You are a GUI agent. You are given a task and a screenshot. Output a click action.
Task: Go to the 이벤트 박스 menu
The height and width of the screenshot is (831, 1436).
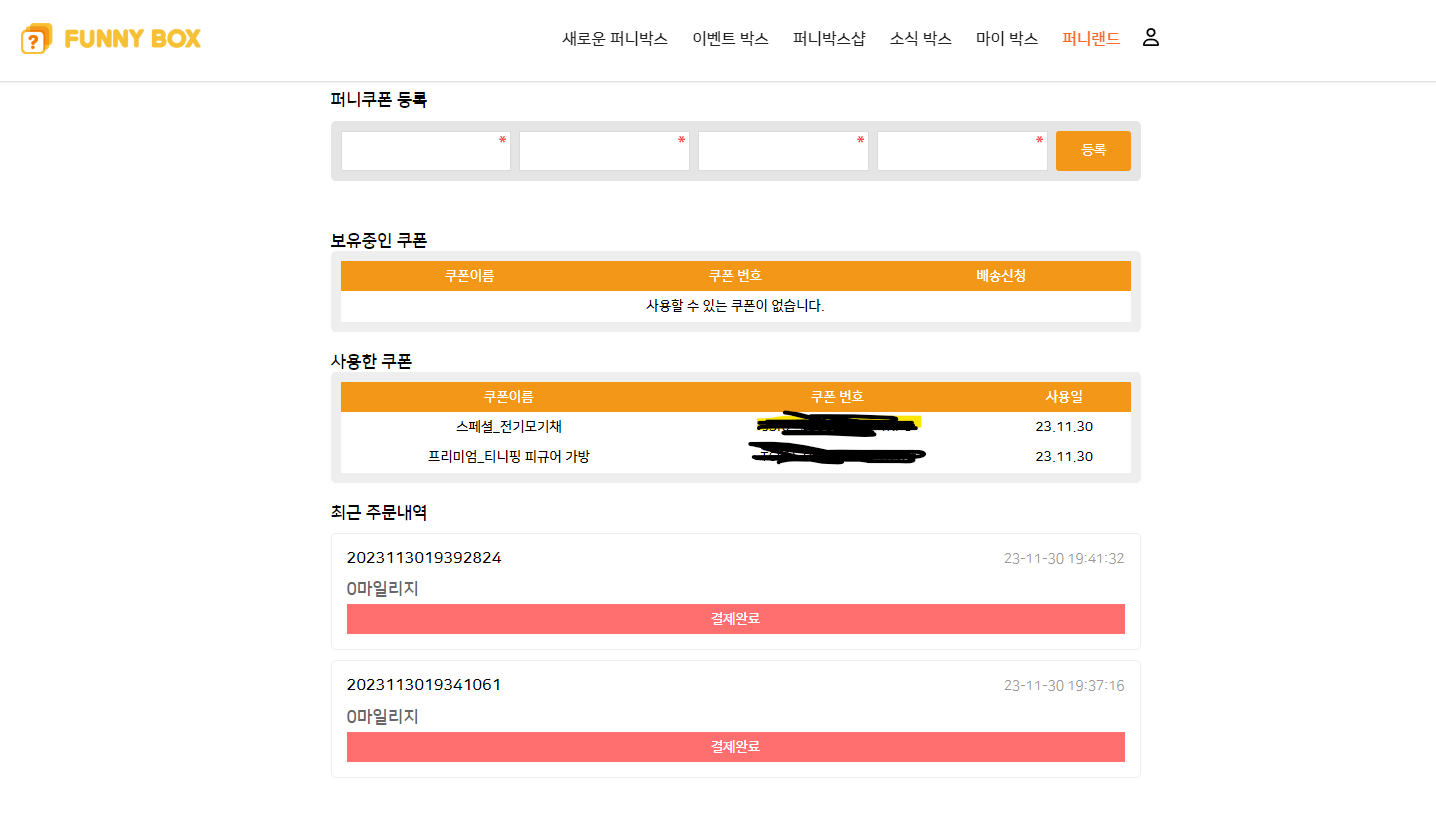730,39
